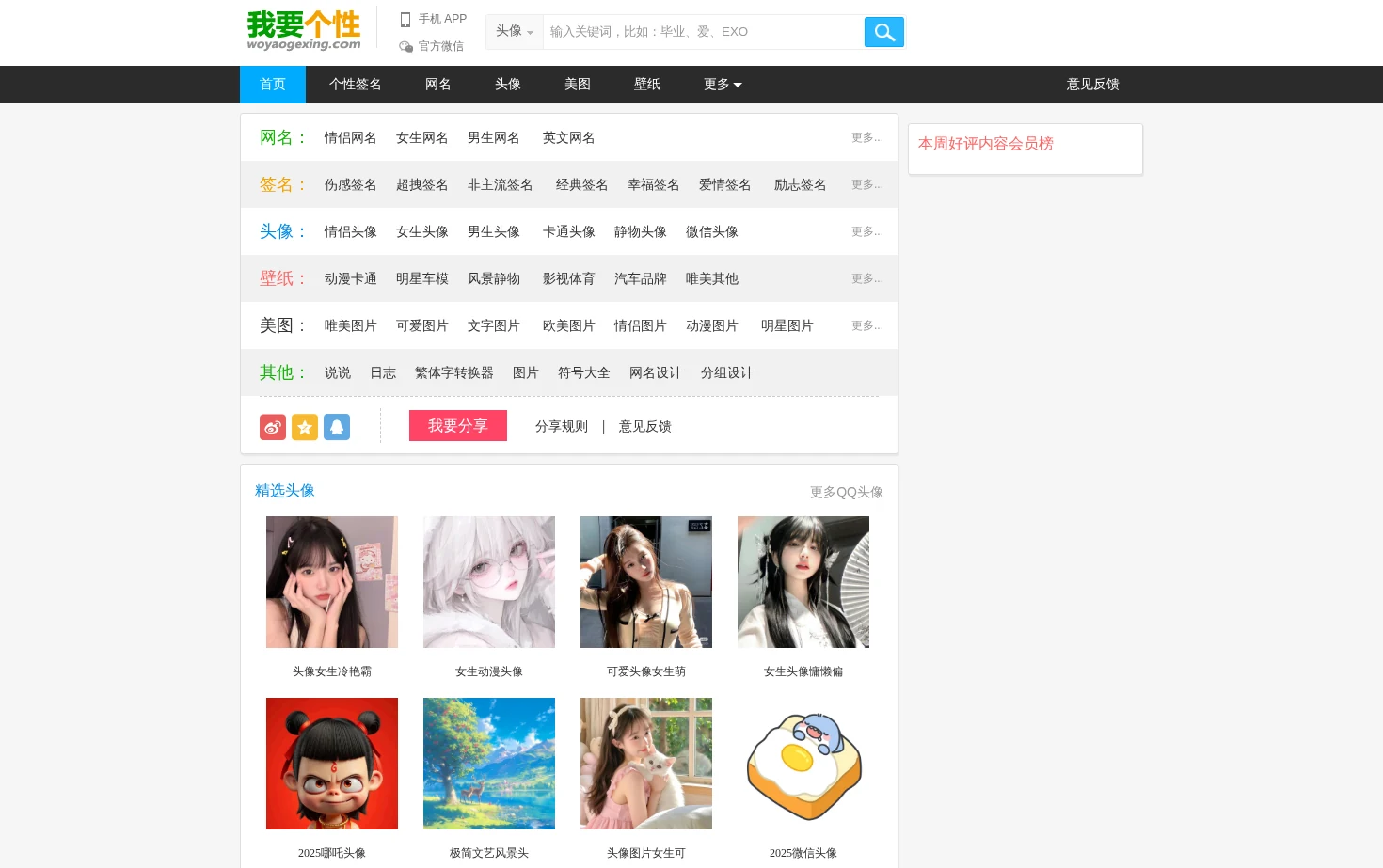
Task: Open the 伤感签名 category link
Action: (x=350, y=185)
